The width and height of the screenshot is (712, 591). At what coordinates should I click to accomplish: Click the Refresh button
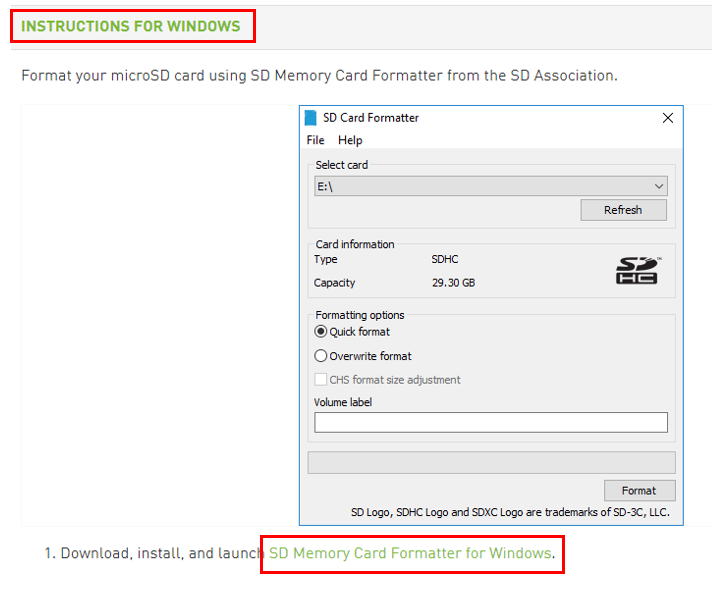click(x=623, y=210)
